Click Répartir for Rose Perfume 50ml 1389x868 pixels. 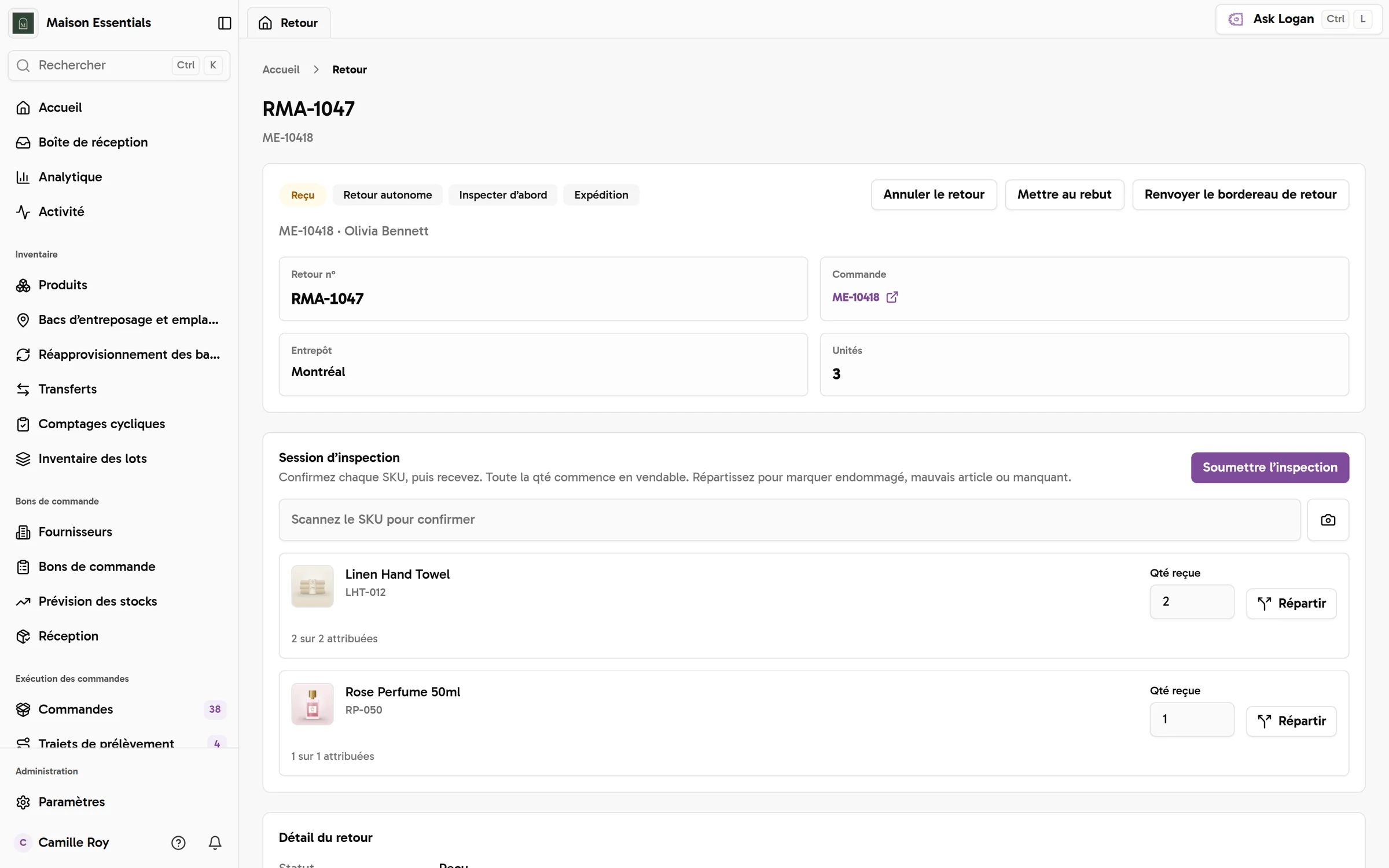point(1291,721)
